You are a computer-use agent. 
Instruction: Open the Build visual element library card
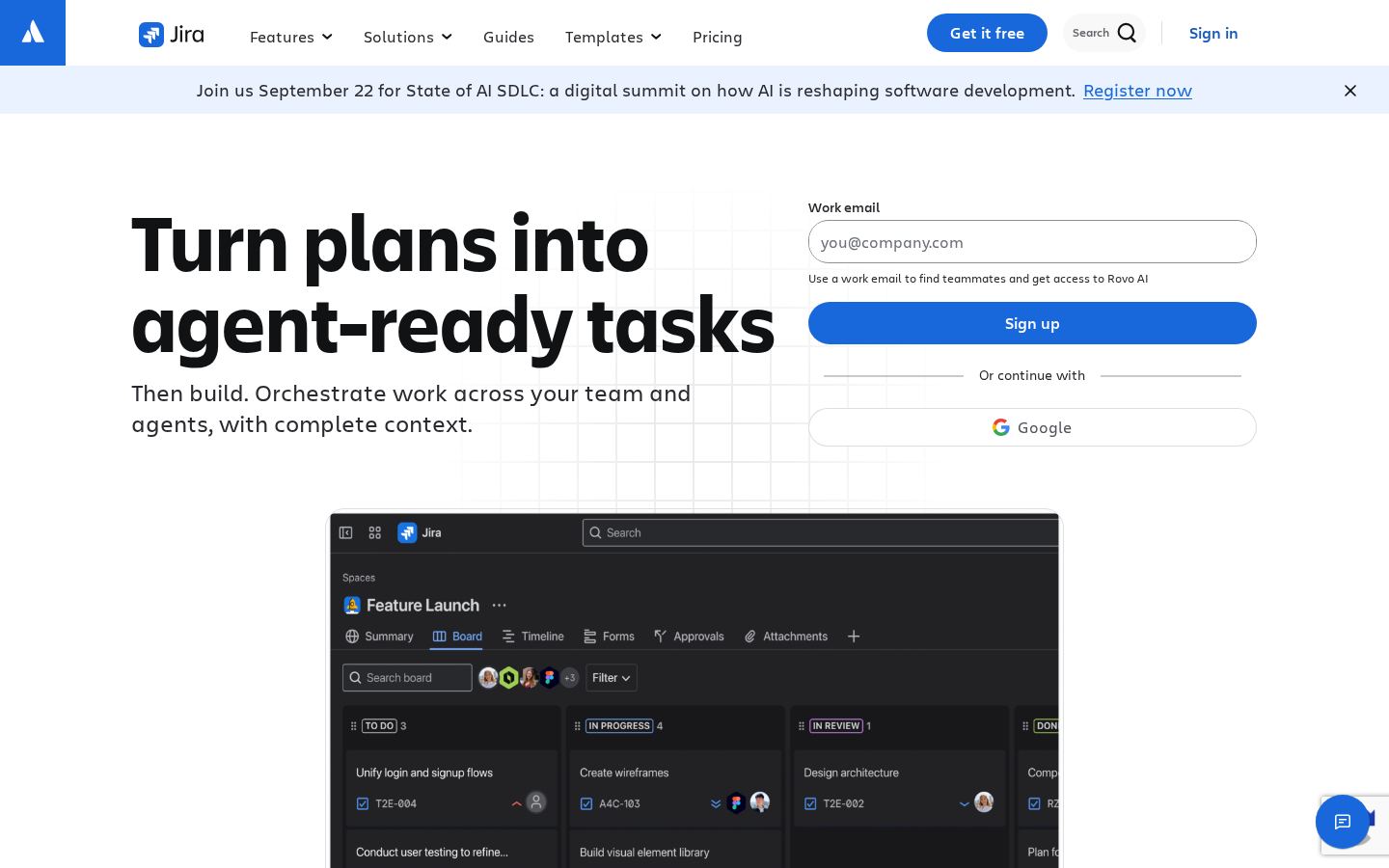coord(675,850)
